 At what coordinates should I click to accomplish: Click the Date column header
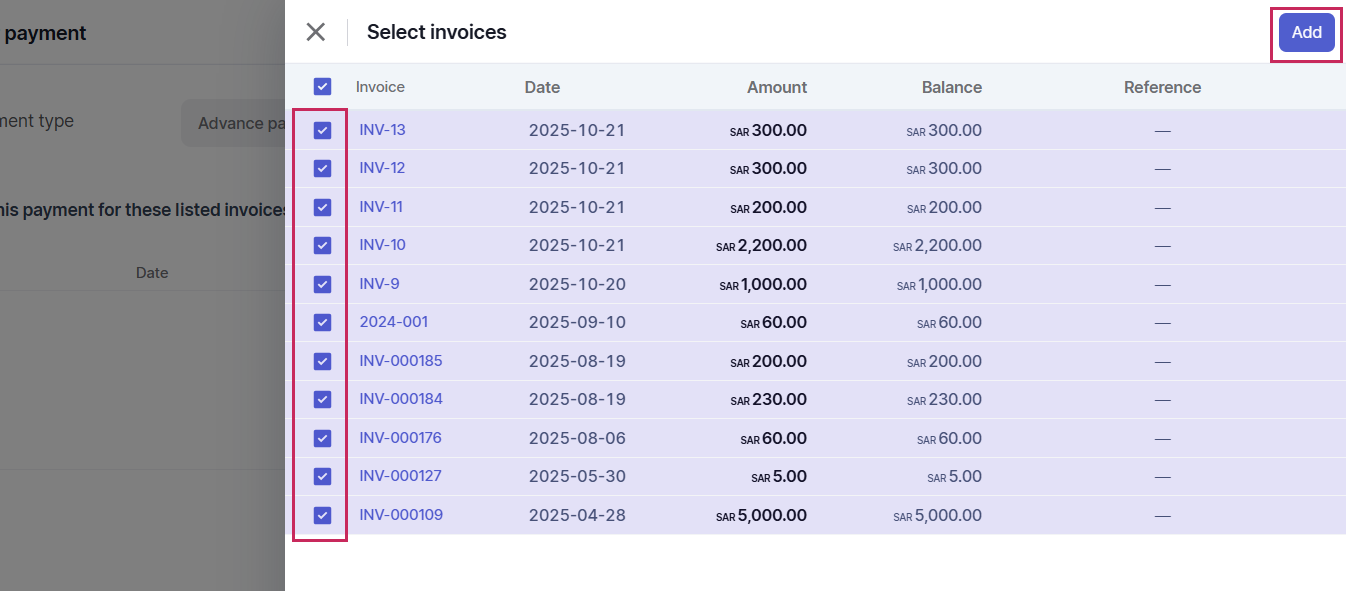[542, 87]
